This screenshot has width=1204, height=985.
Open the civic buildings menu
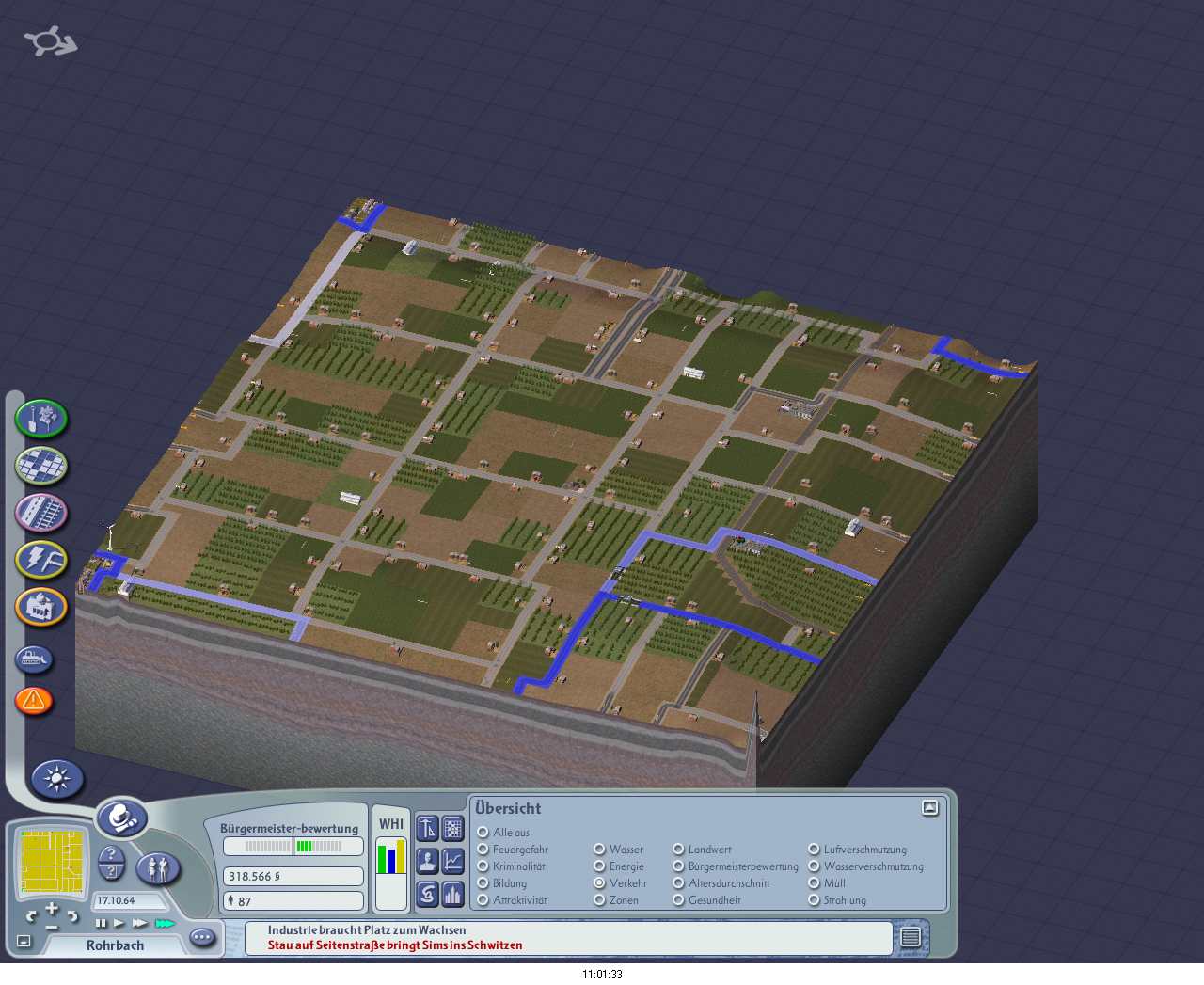[41, 607]
